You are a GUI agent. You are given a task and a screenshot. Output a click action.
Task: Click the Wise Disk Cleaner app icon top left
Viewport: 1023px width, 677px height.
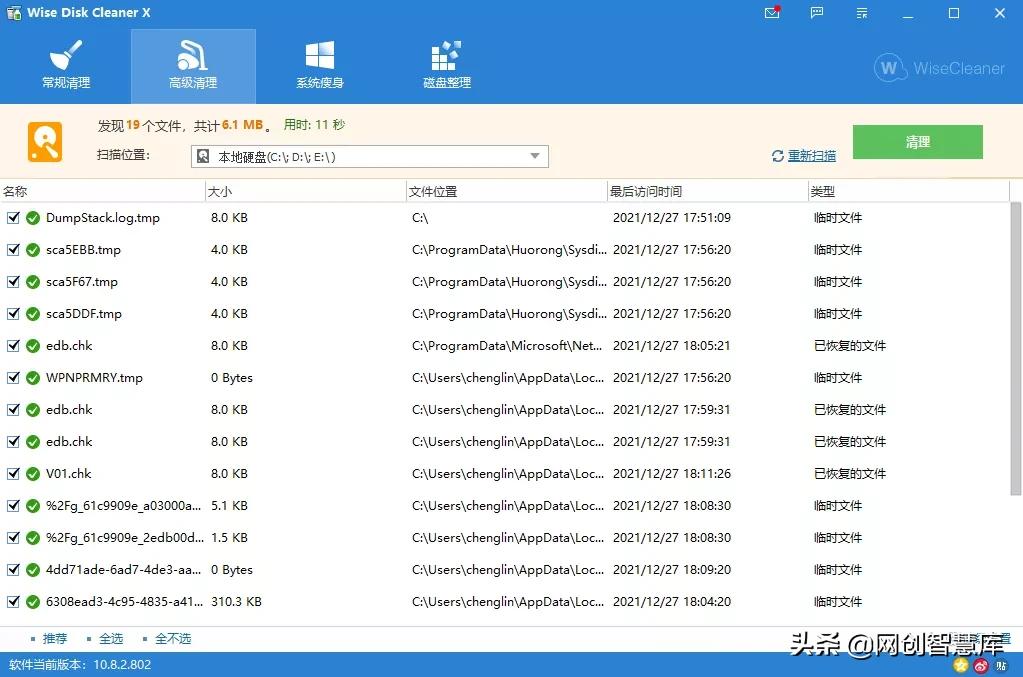[x=14, y=13]
